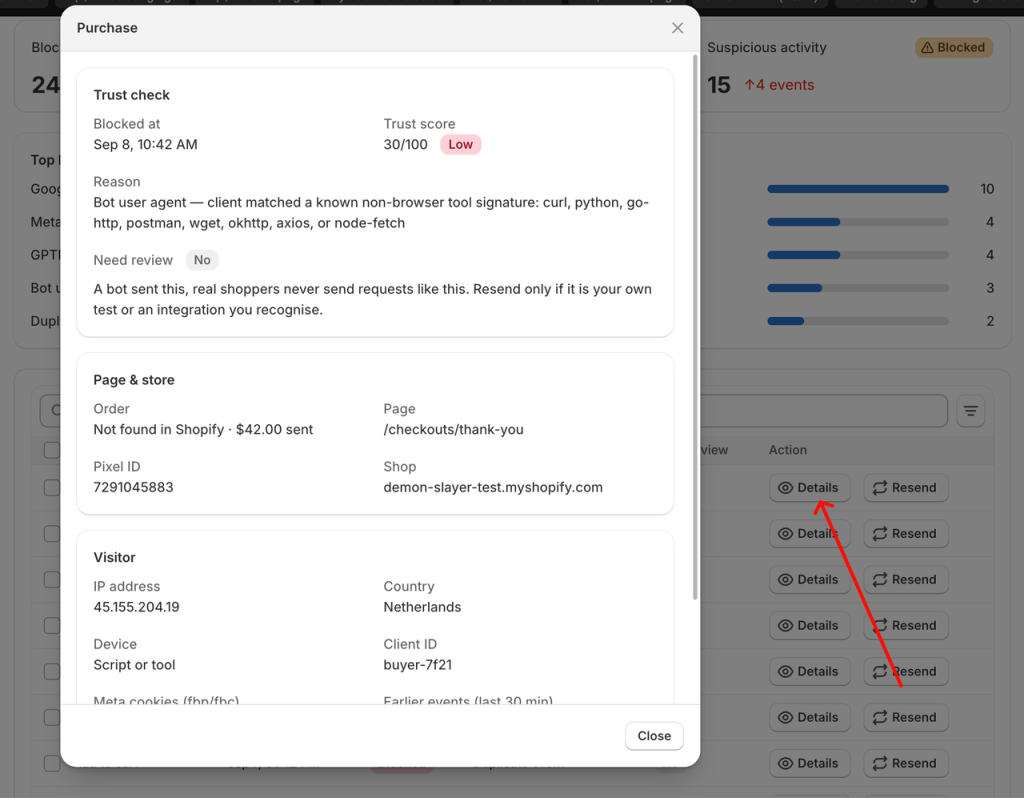Screen dimensions: 1024x798
Task: Open the filter options icon beside the search field
Action: click(970, 411)
